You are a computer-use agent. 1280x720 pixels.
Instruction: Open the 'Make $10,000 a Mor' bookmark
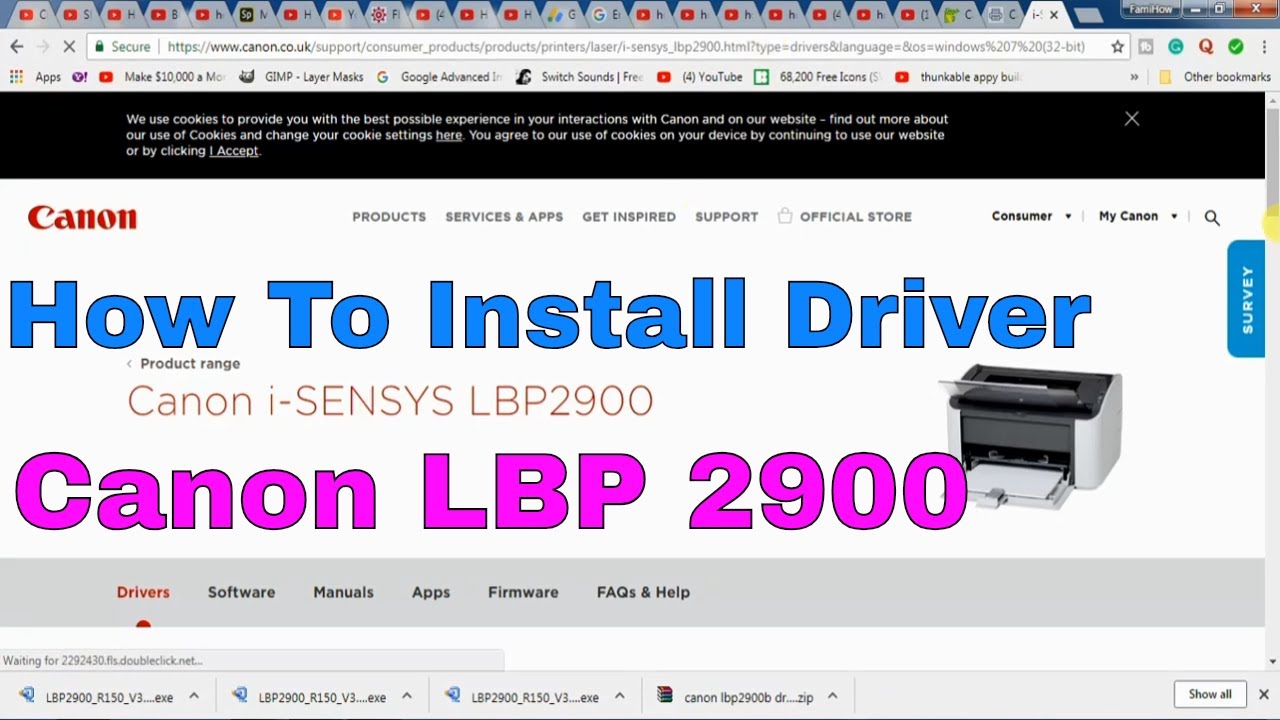coord(163,77)
